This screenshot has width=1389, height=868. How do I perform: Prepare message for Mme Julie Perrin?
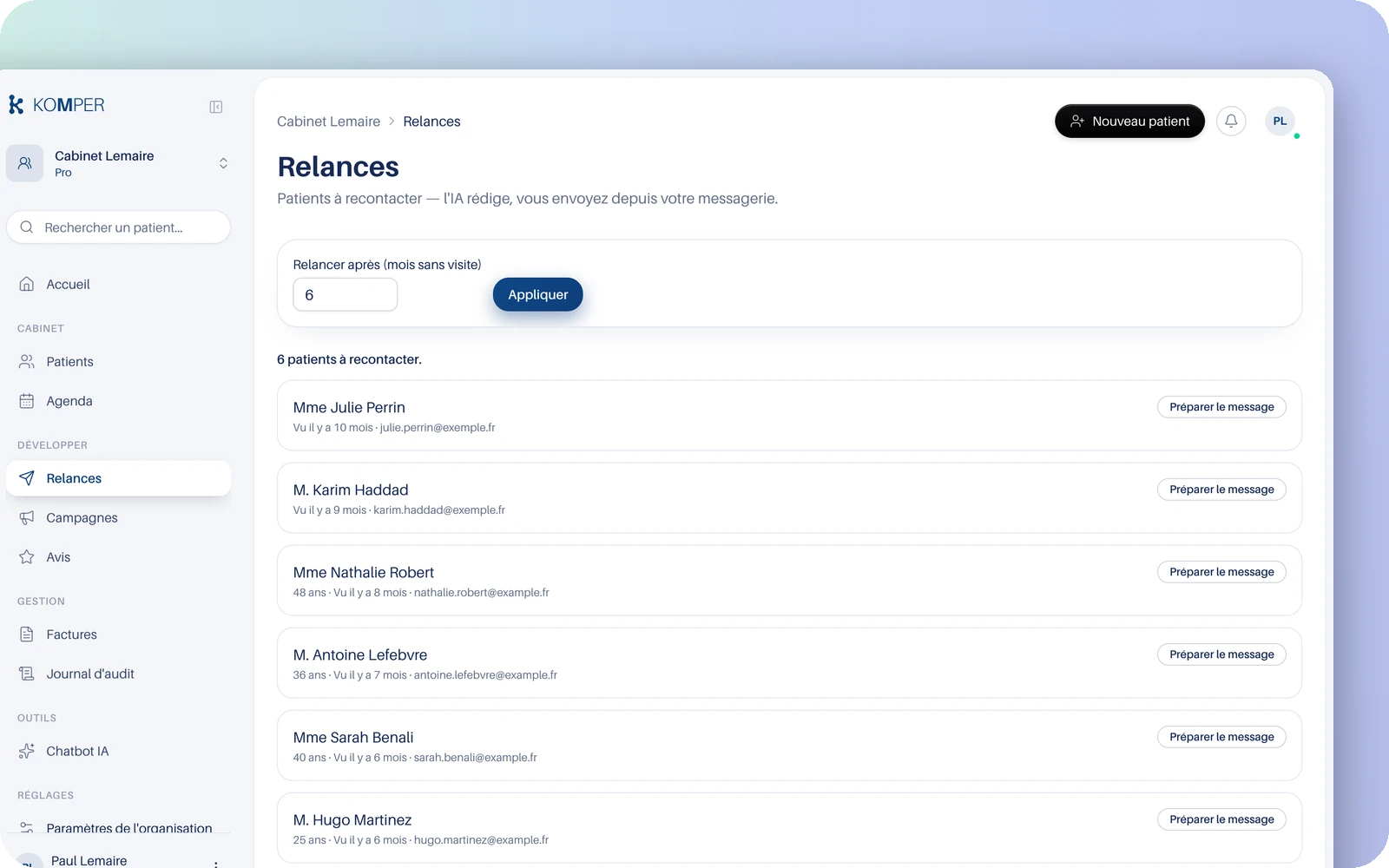[1221, 407]
